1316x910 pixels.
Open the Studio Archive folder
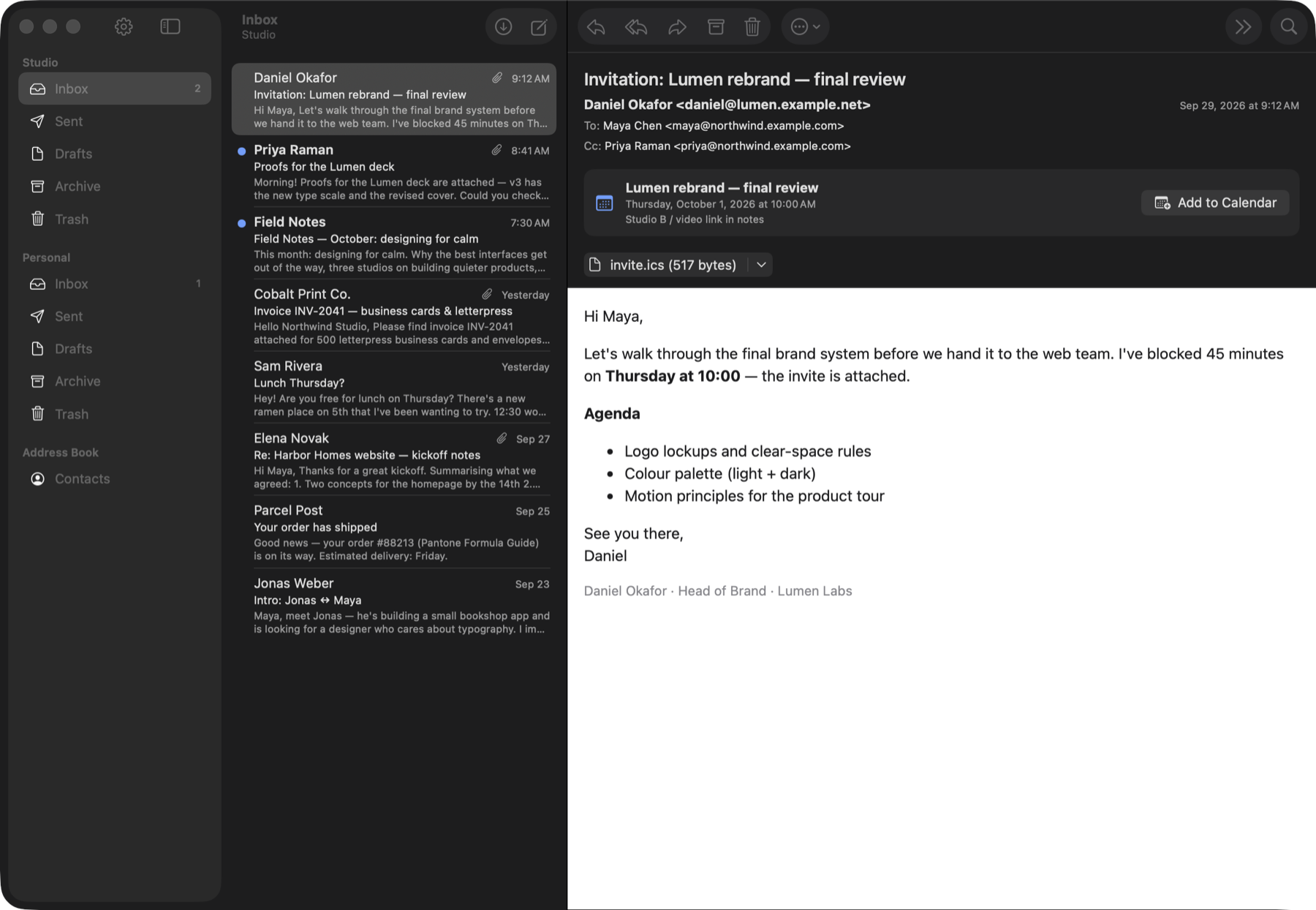coord(115,187)
